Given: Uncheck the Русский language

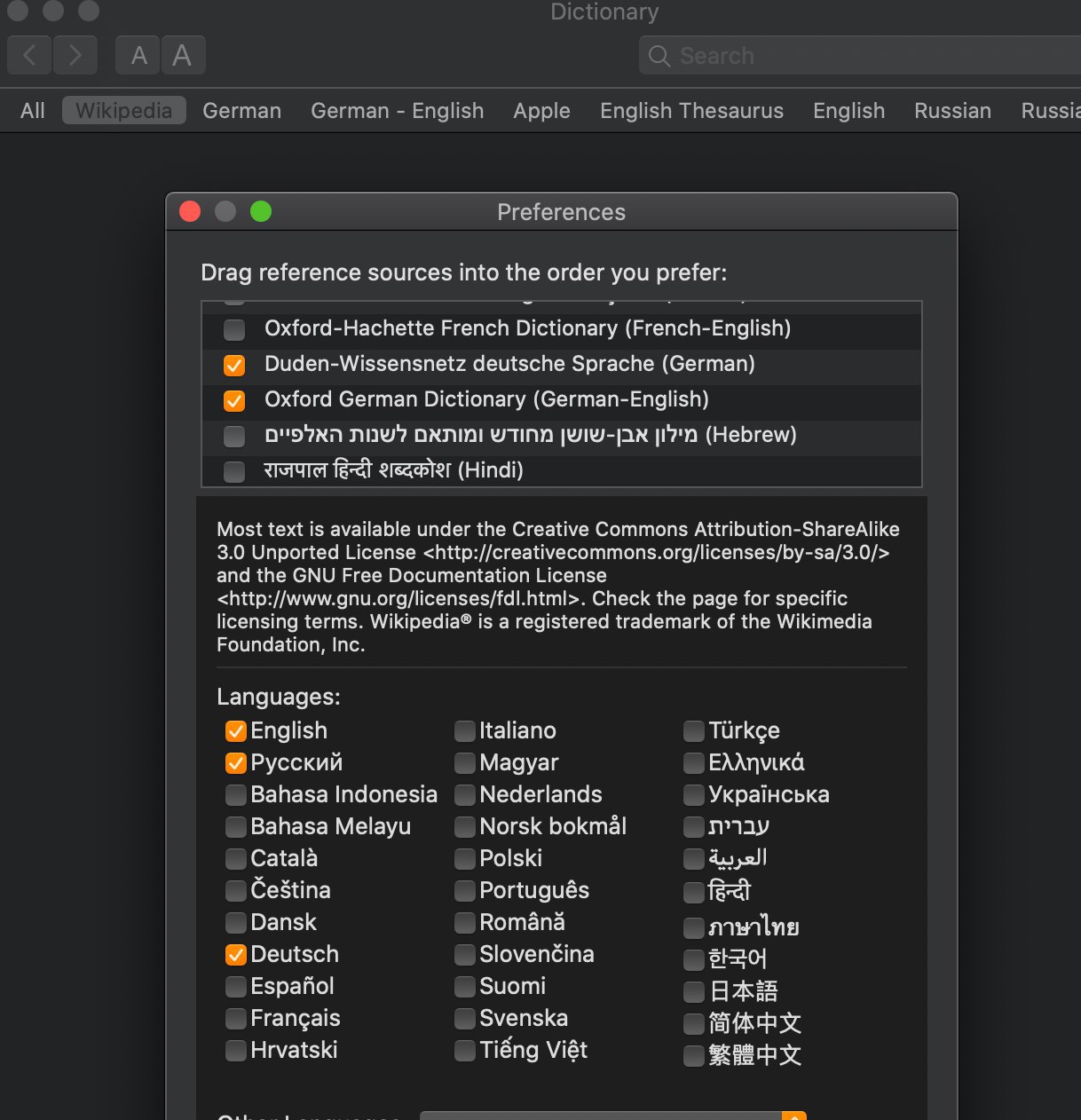Looking at the screenshot, I should click(x=236, y=763).
